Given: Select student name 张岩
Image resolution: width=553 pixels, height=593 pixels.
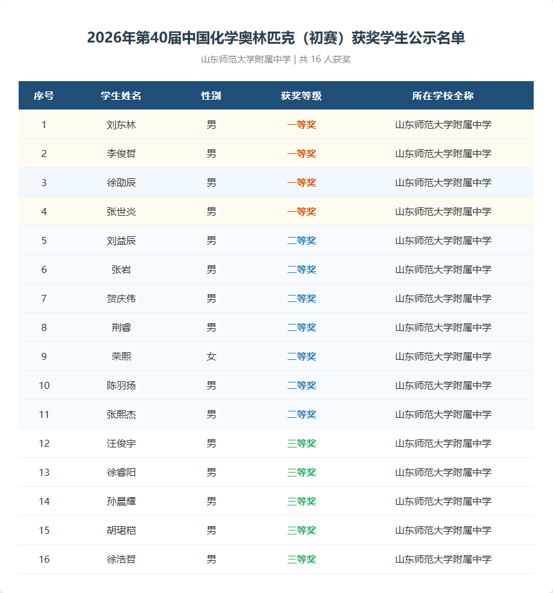Looking at the screenshot, I should coord(121,270).
